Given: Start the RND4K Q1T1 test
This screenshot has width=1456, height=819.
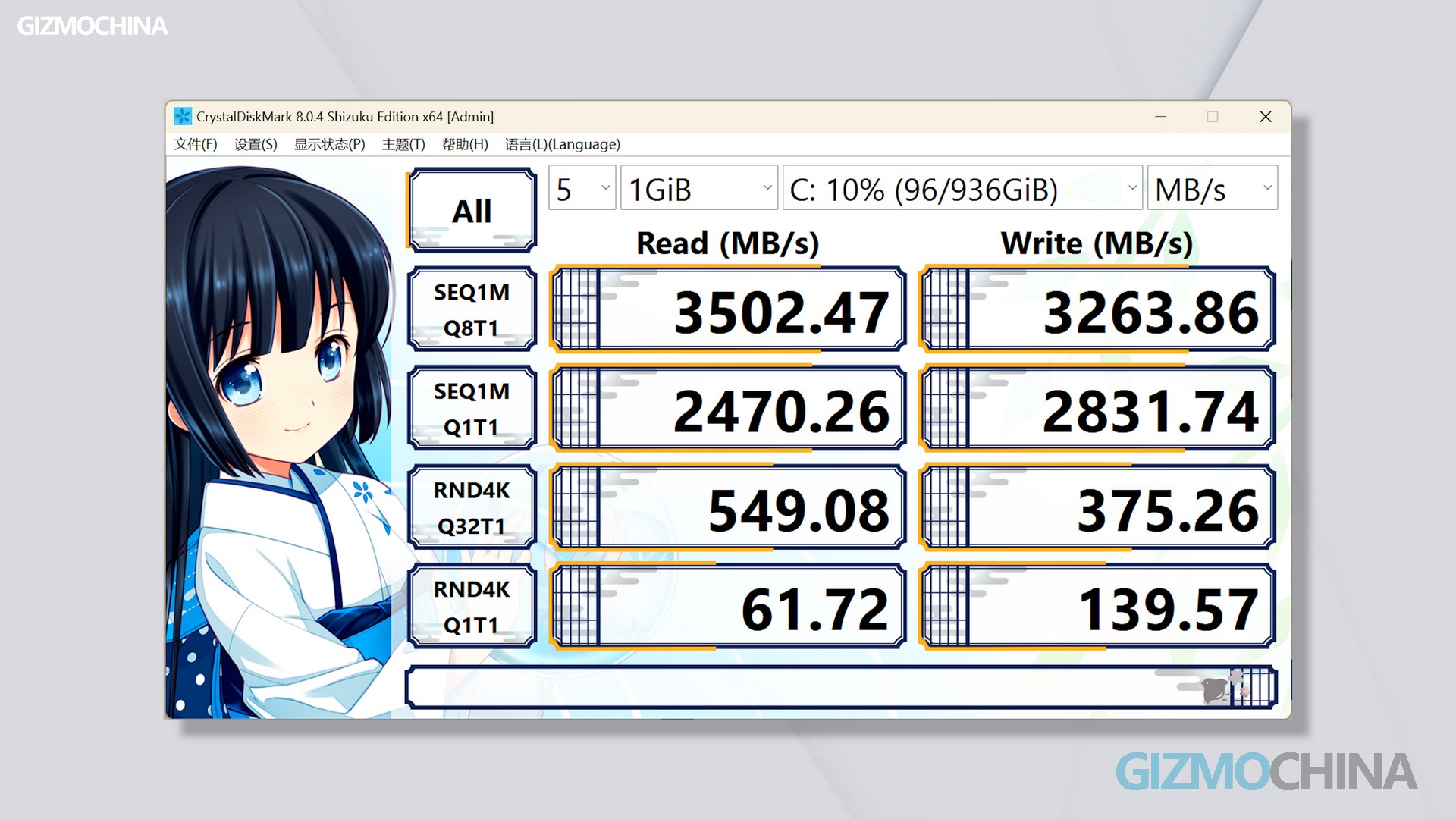Looking at the screenshot, I should pyautogui.click(x=472, y=607).
